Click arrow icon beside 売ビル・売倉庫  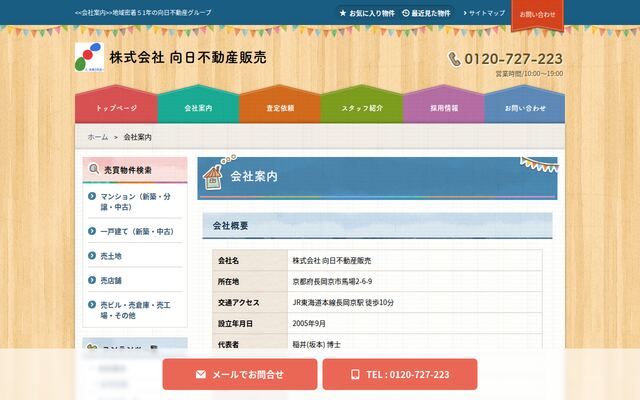pyautogui.click(x=92, y=304)
